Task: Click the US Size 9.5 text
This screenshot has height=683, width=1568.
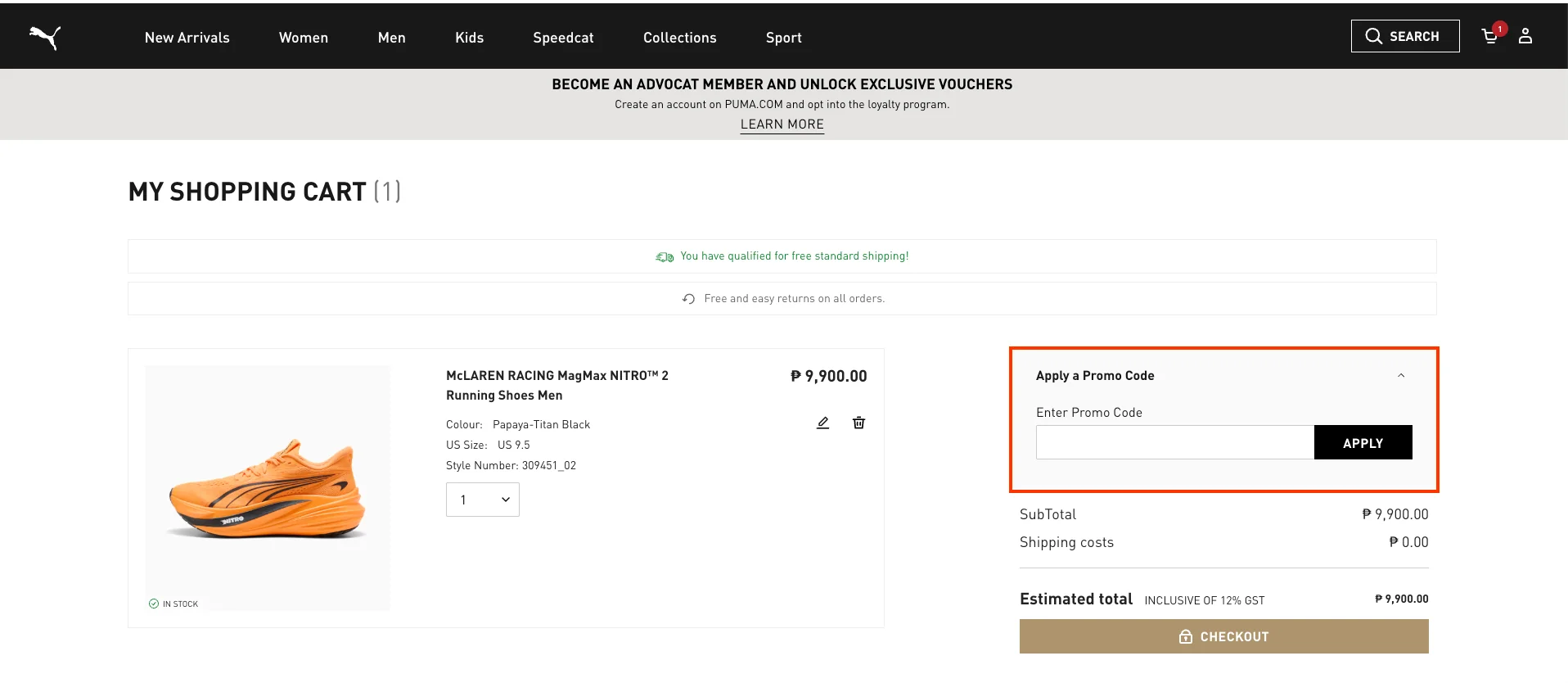Action: pyautogui.click(x=488, y=445)
